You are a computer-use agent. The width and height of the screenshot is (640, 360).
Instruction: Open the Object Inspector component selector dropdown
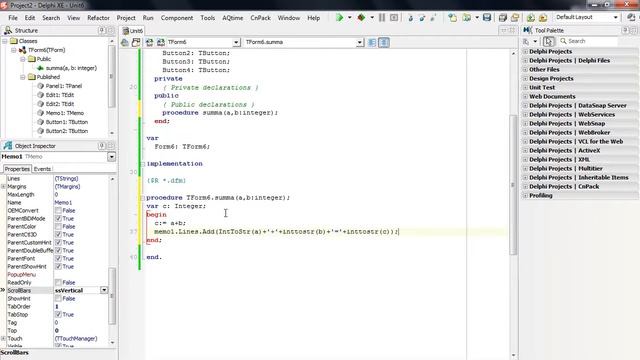(x=111, y=157)
